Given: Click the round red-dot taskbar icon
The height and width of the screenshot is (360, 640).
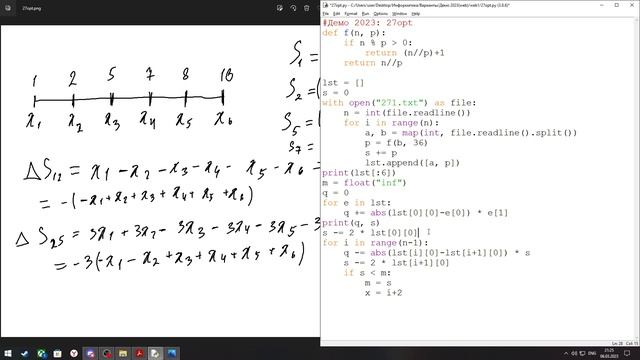Looking at the screenshot, I should tap(107, 353).
